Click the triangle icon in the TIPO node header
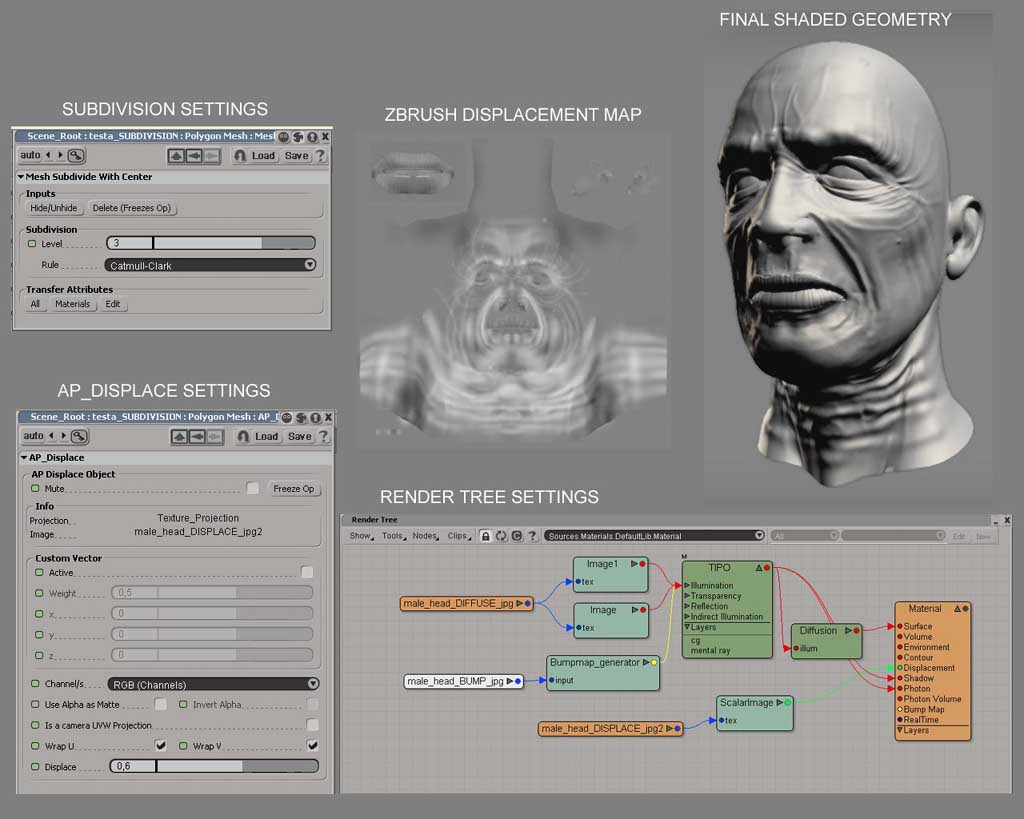This screenshot has width=1024, height=819. (759, 568)
